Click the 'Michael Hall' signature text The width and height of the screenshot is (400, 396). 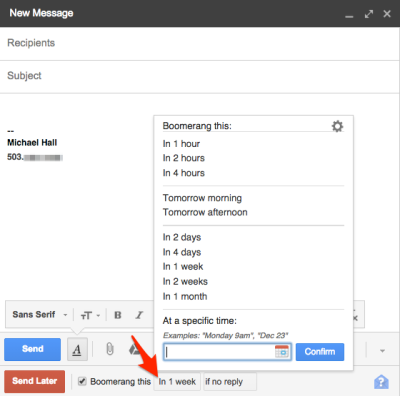tap(32, 143)
